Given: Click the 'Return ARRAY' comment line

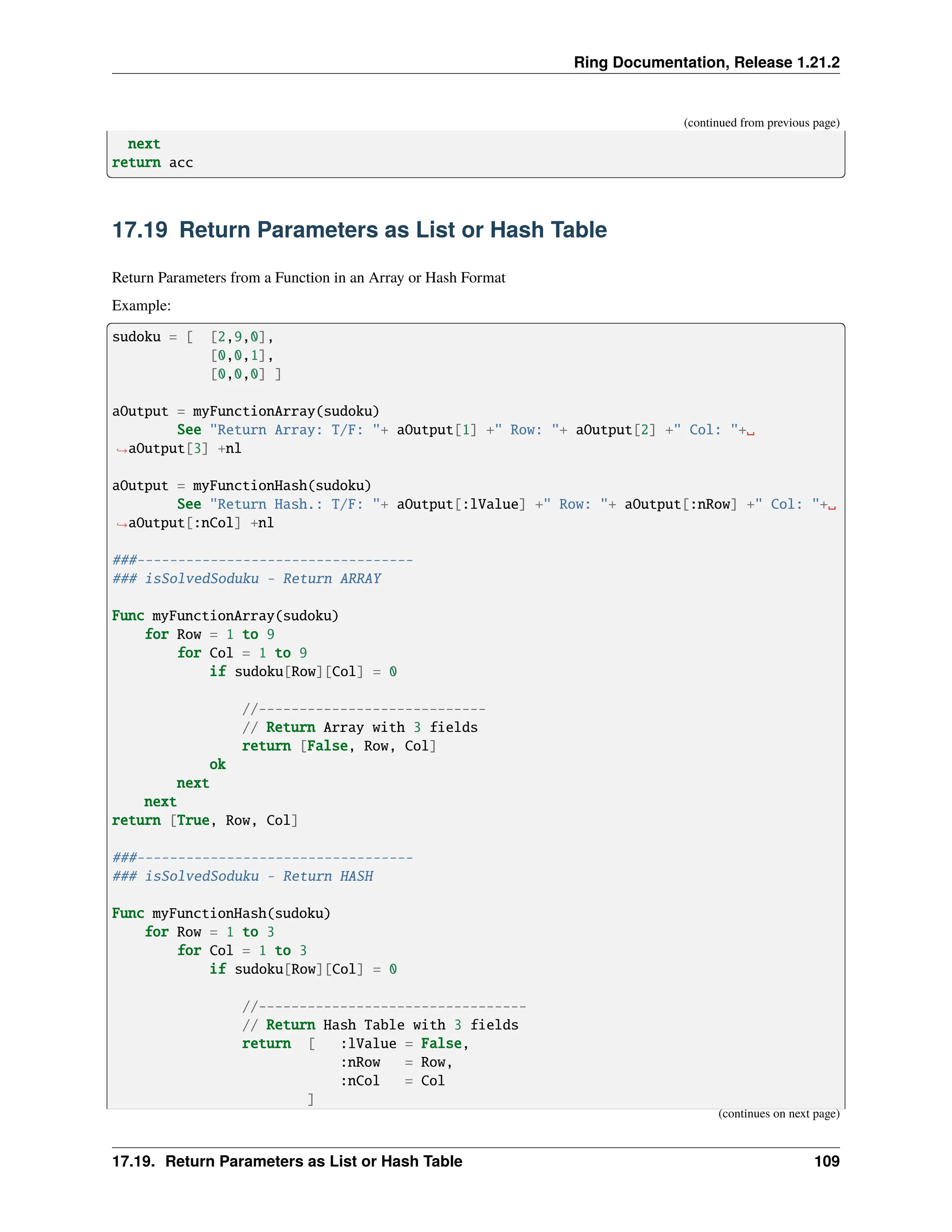Looking at the screenshot, I should [x=246, y=579].
